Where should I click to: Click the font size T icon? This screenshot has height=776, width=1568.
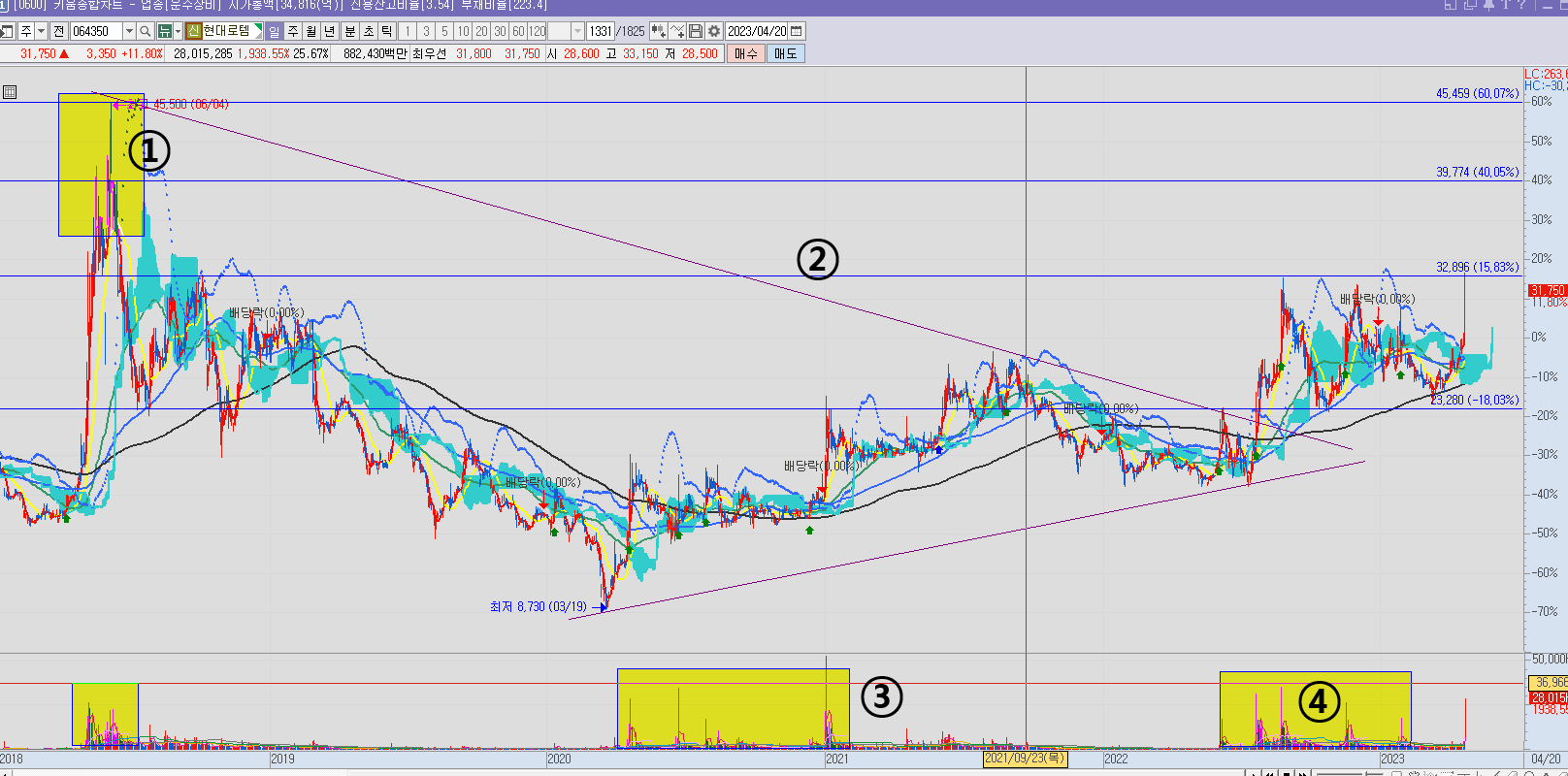point(1506,5)
